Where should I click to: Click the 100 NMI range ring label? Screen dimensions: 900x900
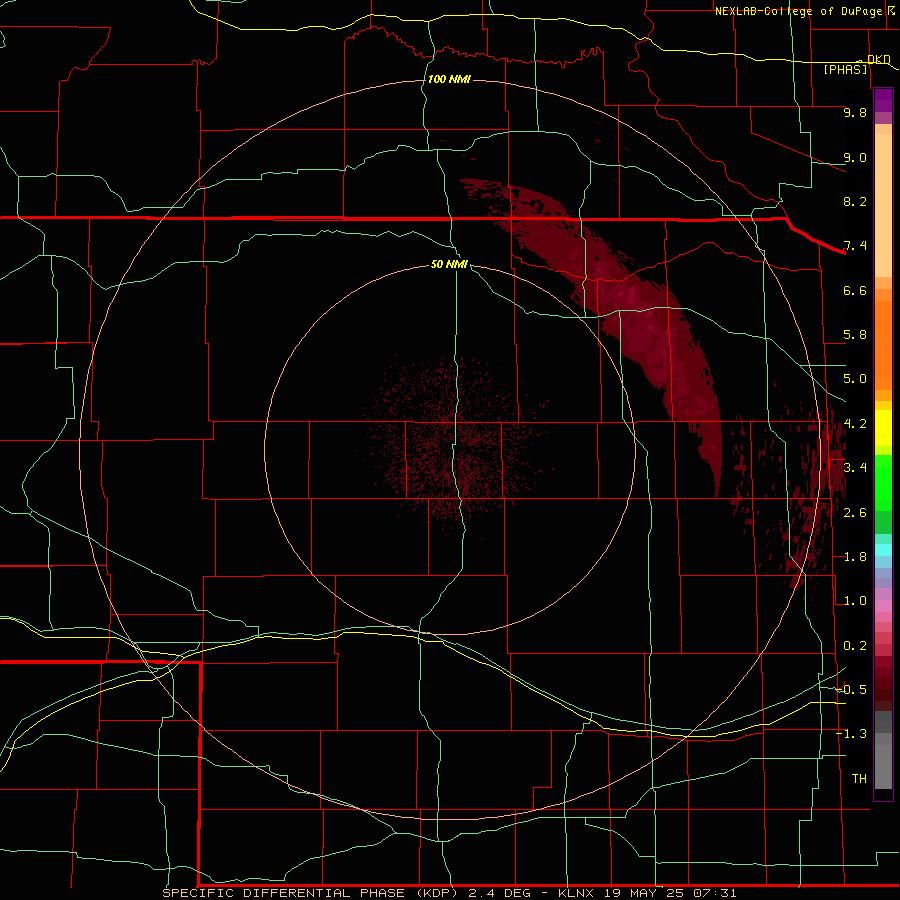point(449,79)
